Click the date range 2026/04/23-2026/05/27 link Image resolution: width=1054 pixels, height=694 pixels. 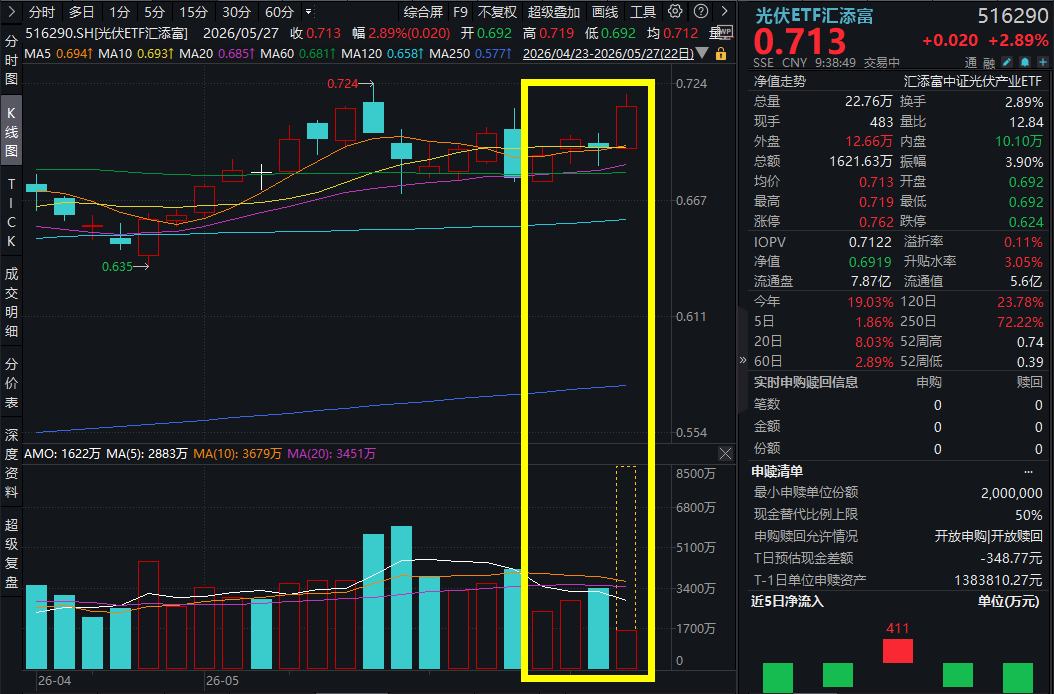point(608,53)
